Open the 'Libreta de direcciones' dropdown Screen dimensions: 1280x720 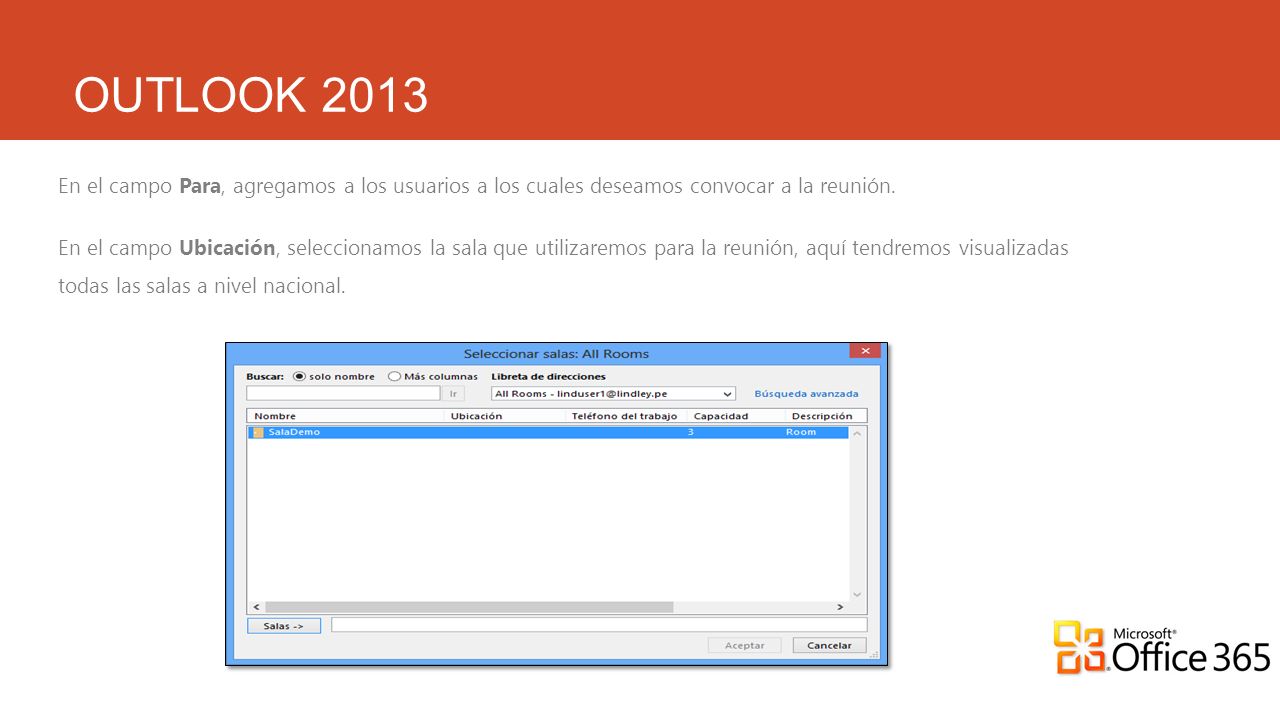coord(613,394)
